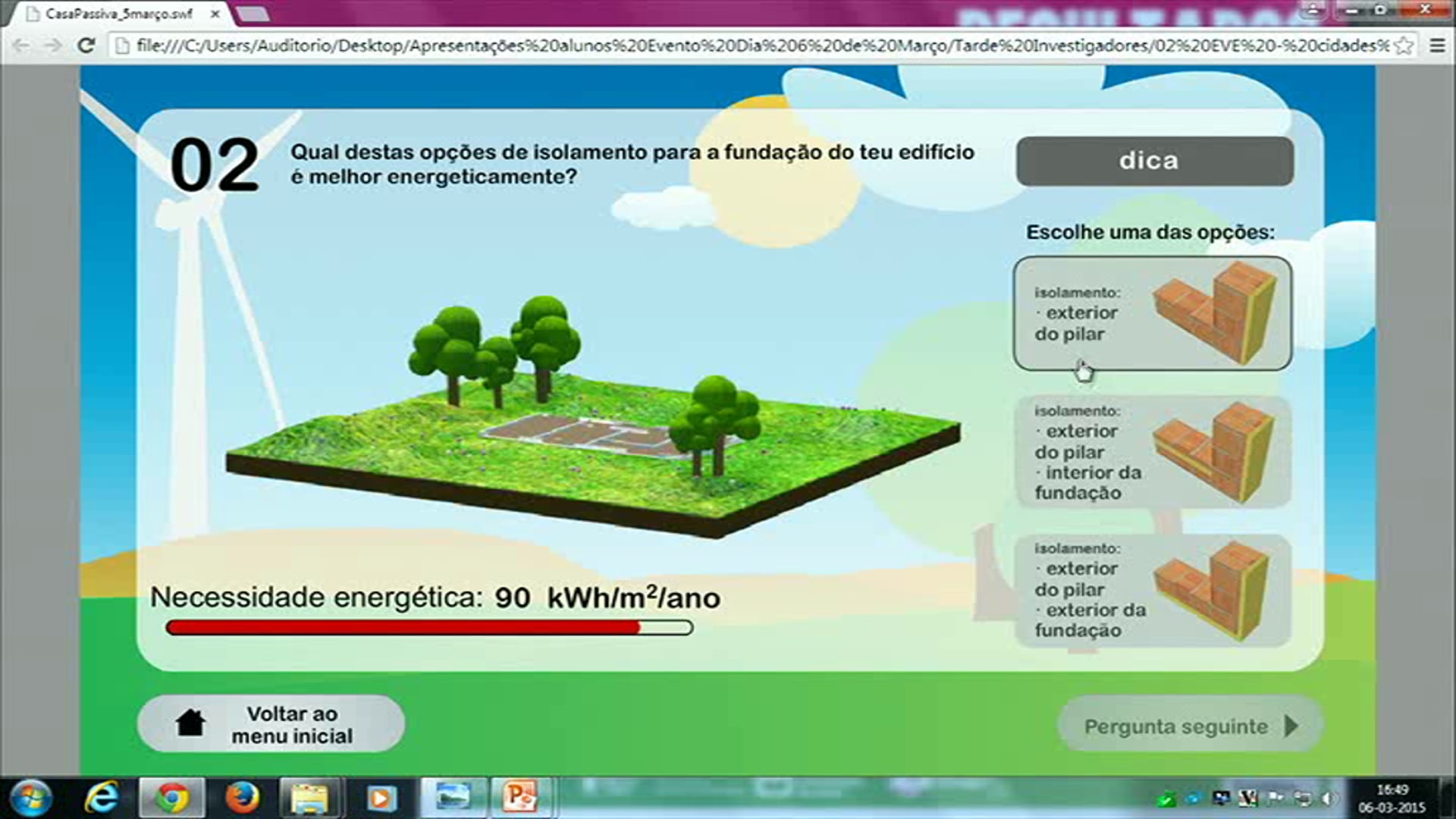Image resolution: width=1456 pixels, height=819 pixels.
Task: Select option with 'interior da fundação' insulation
Action: [x=1153, y=452]
